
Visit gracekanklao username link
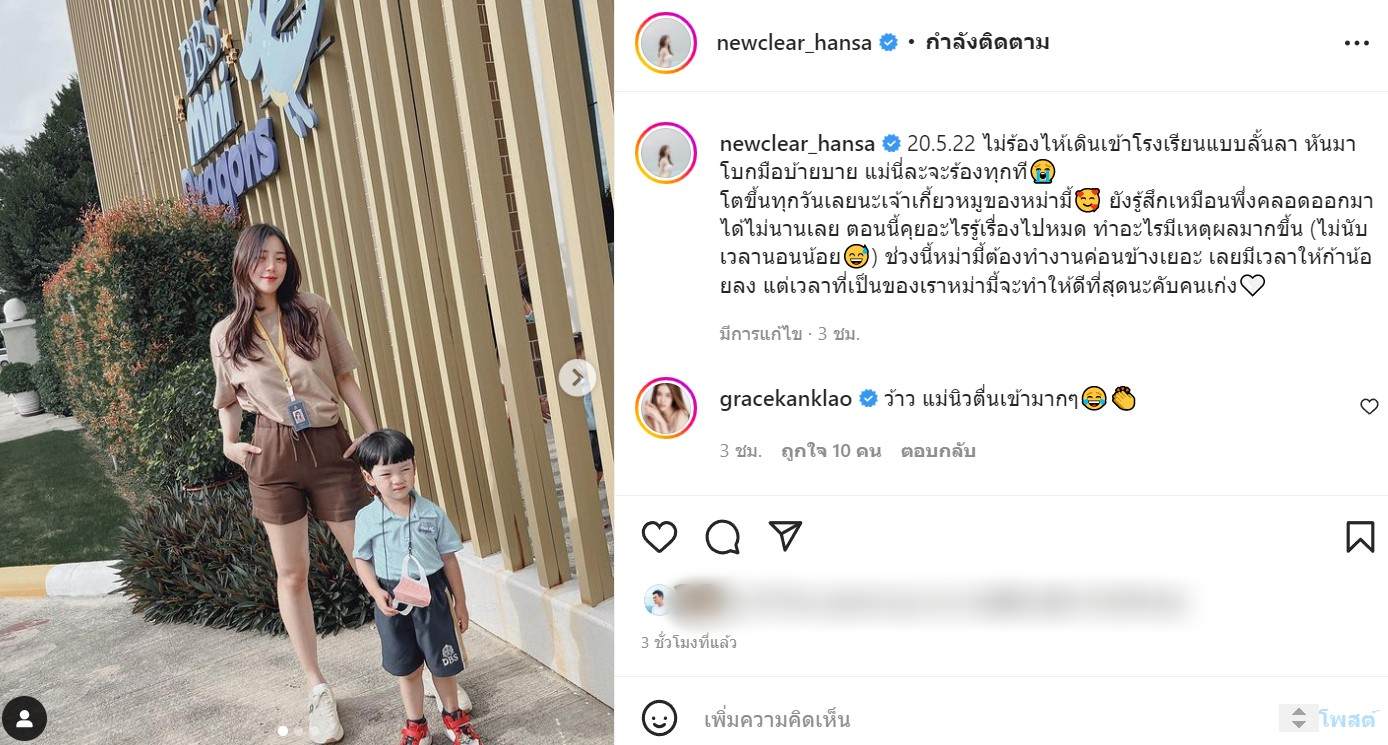click(785, 399)
